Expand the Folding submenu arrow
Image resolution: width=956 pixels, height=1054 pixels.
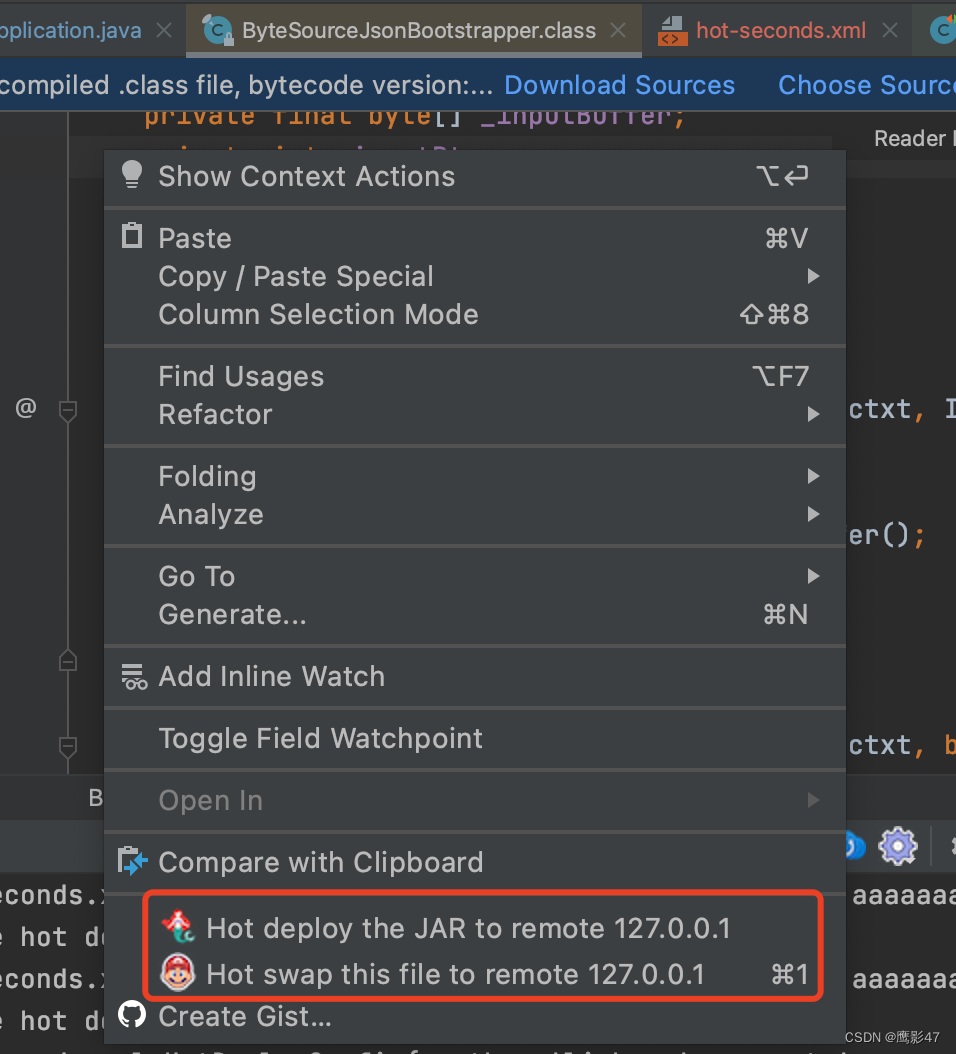coord(812,476)
